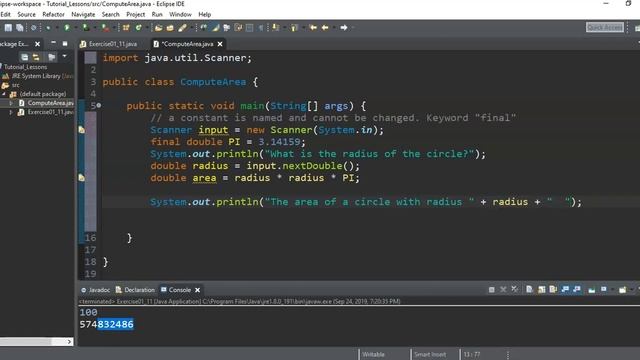Open the New Java Class dropdown arrow
The image size is (640, 360).
click(147, 27)
